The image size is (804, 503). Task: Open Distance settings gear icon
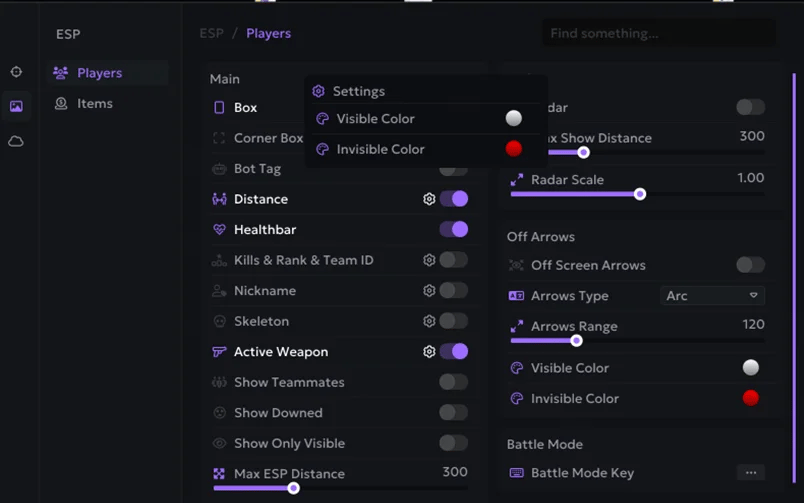pos(429,199)
